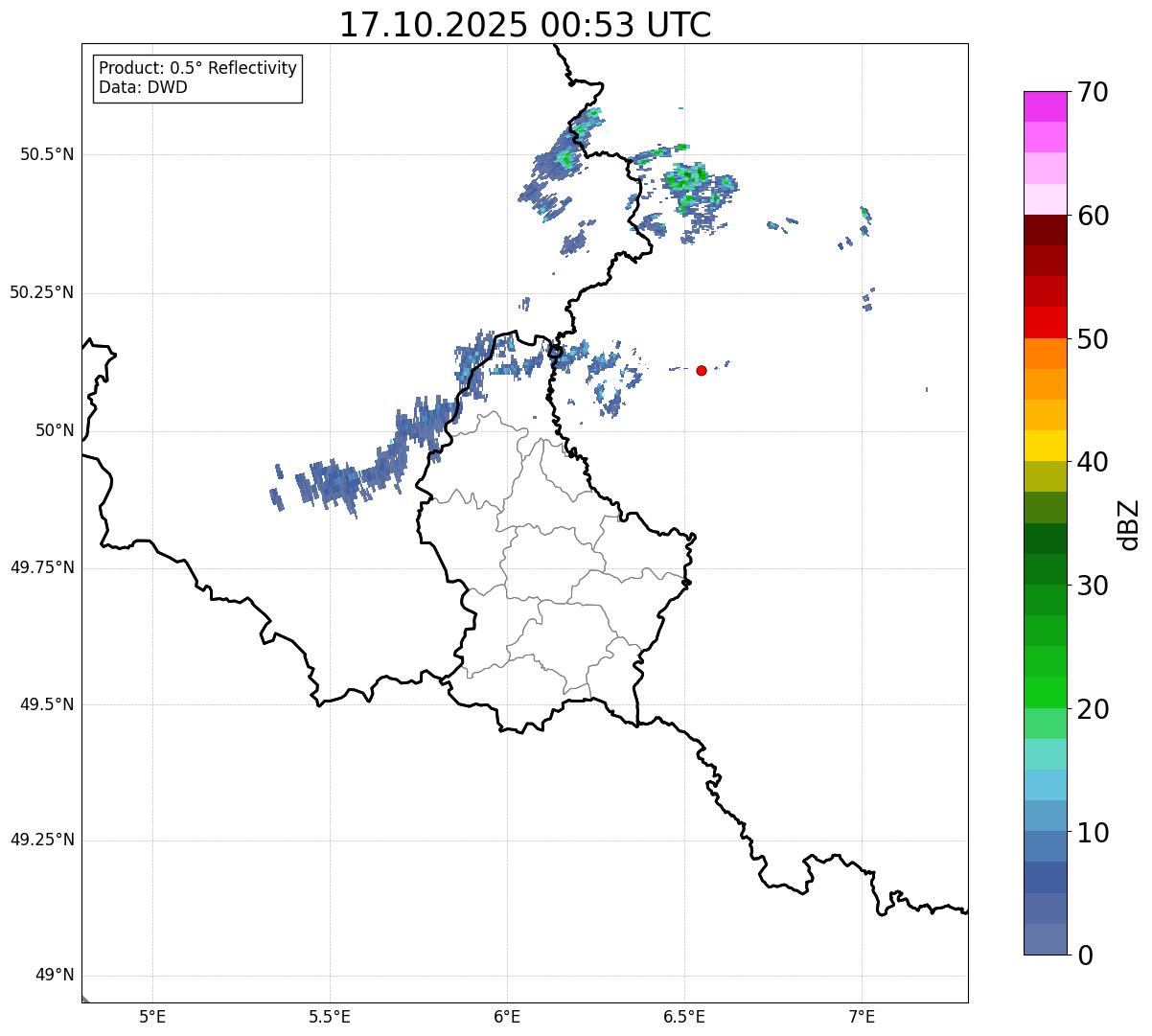Click the 50.25°N latitude label
1152x1036 pixels.
click(42, 292)
